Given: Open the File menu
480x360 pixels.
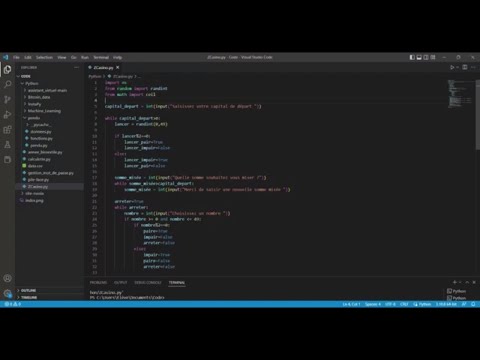Looking at the screenshot, I should 16,57.
